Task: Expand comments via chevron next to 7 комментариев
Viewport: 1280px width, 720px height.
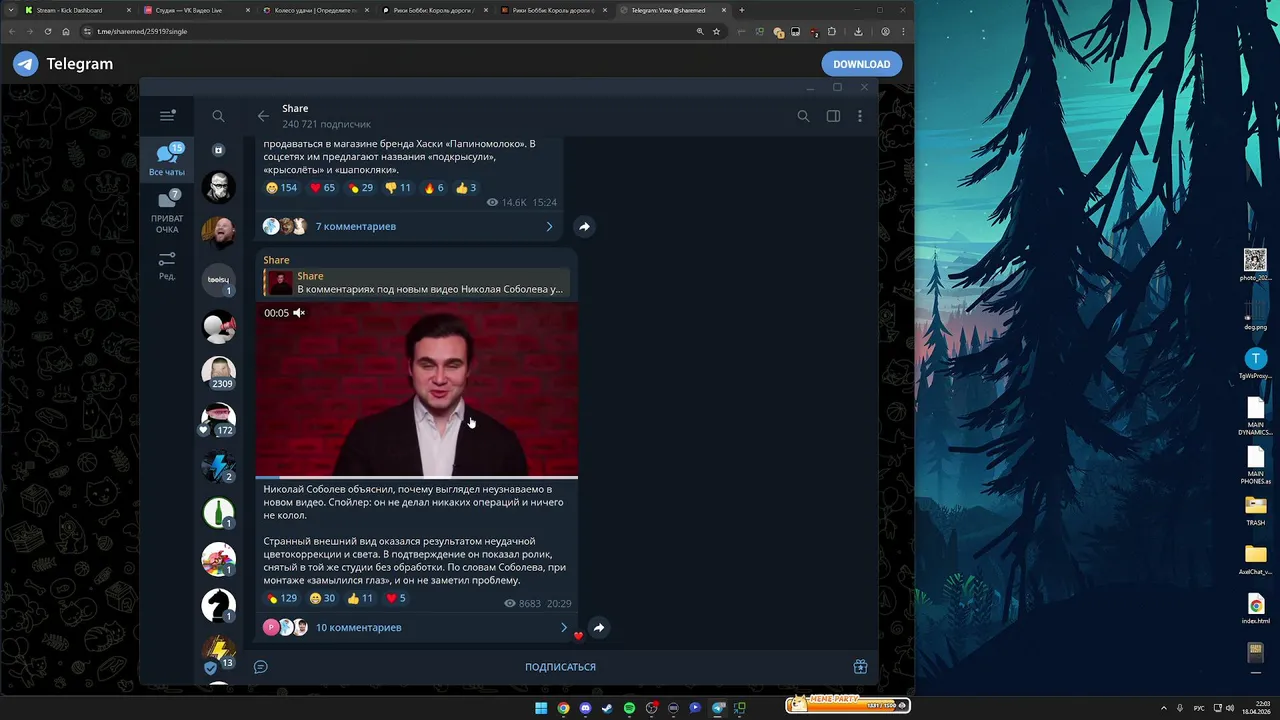Action: click(x=549, y=227)
